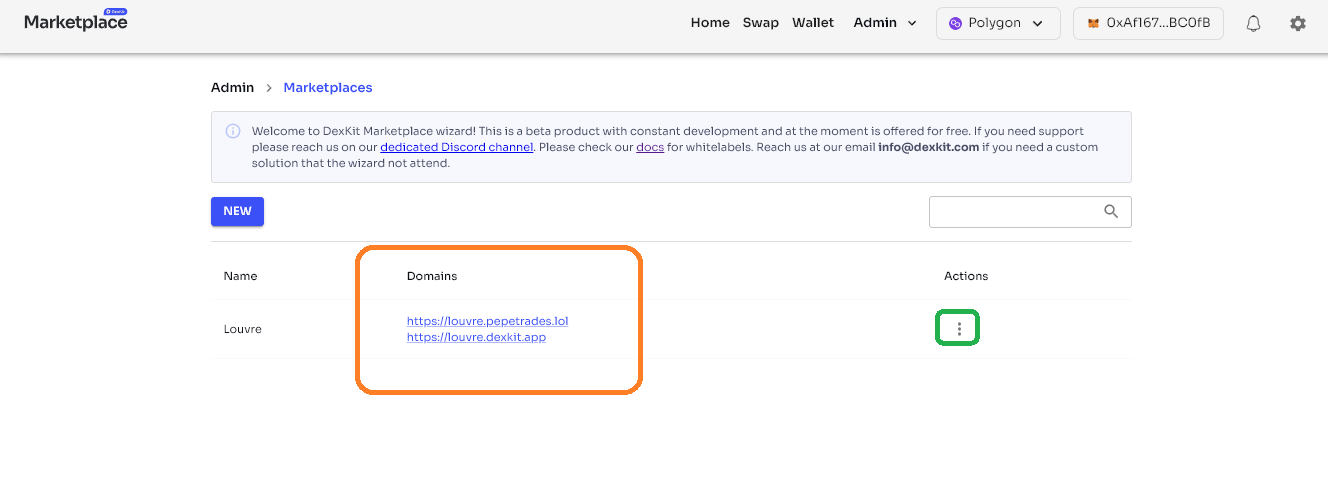Visit the louvre.dexkit.app domain link
Screen dimensions: 1328x502
[476, 337]
